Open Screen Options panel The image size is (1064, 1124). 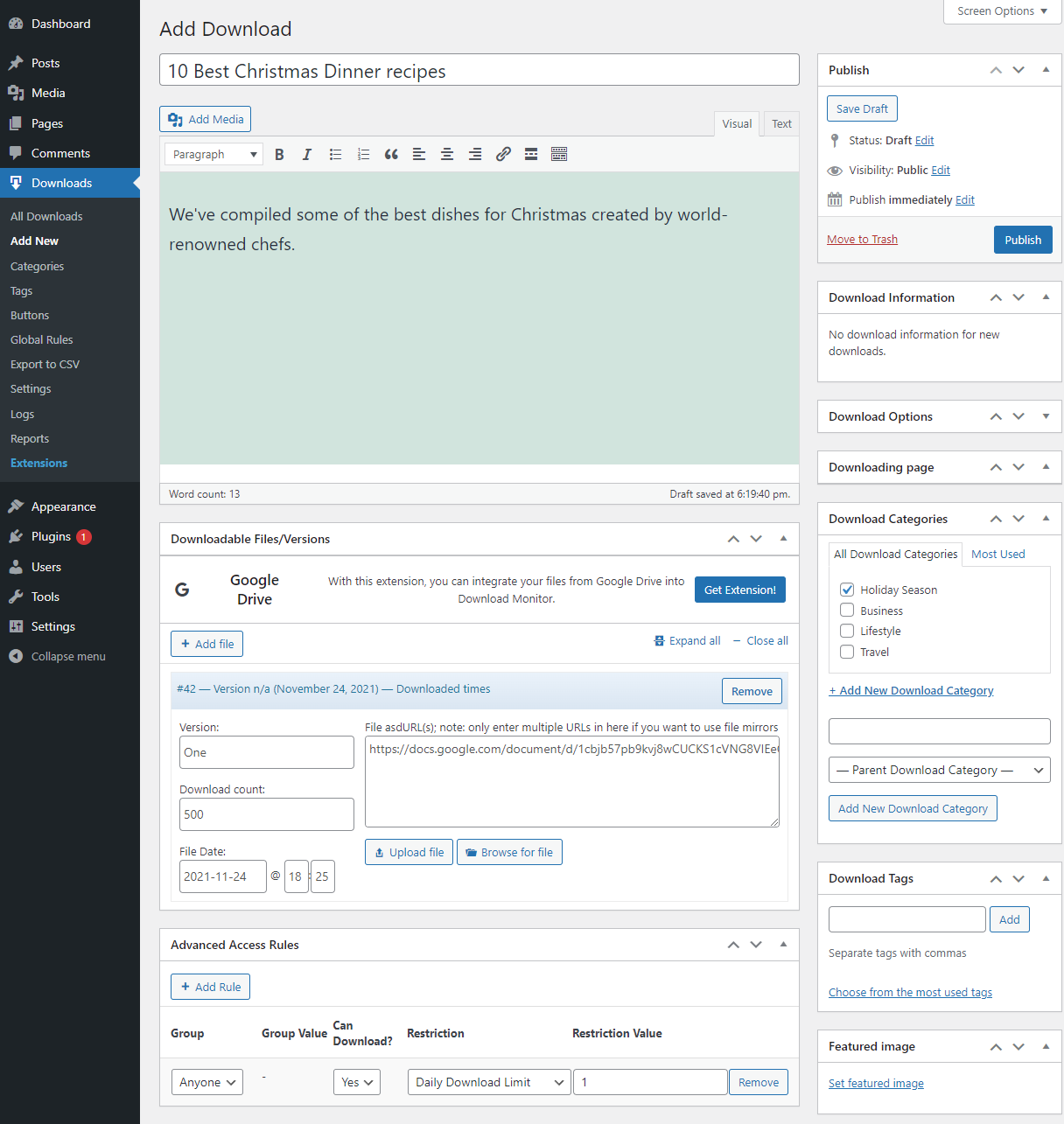(x=1002, y=11)
